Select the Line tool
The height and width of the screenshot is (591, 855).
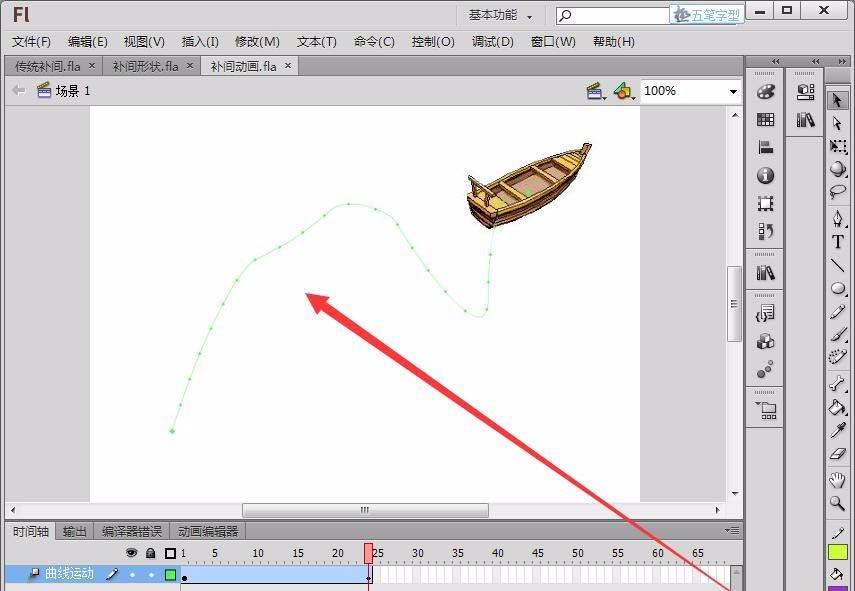(x=838, y=265)
